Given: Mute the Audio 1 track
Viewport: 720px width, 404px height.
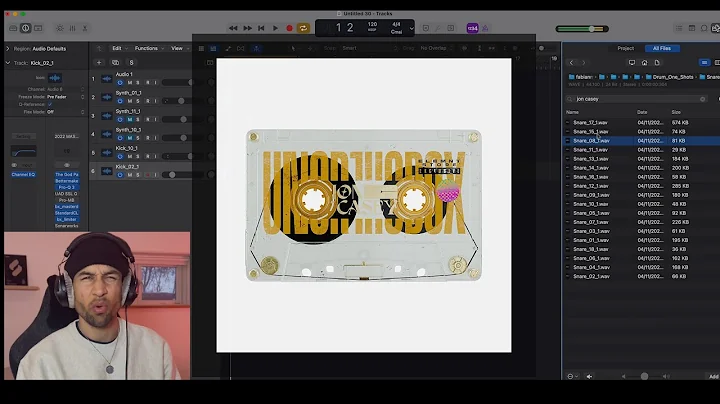Looking at the screenshot, I should coord(129,83).
